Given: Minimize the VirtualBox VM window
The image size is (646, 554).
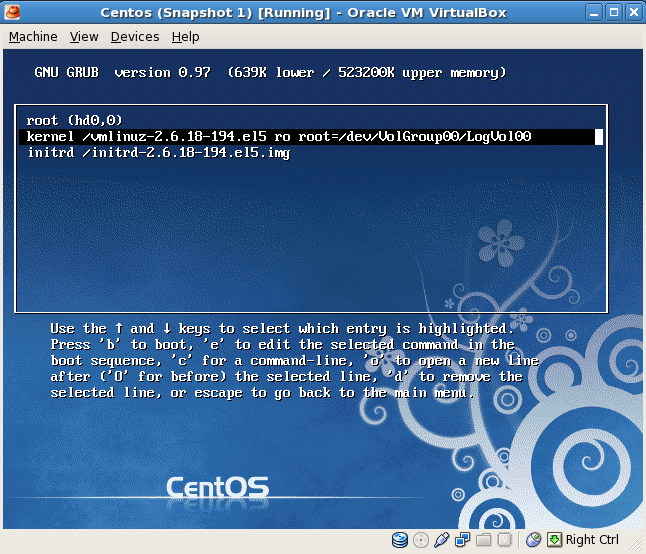Looking at the screenshot, I should point(589,12).
